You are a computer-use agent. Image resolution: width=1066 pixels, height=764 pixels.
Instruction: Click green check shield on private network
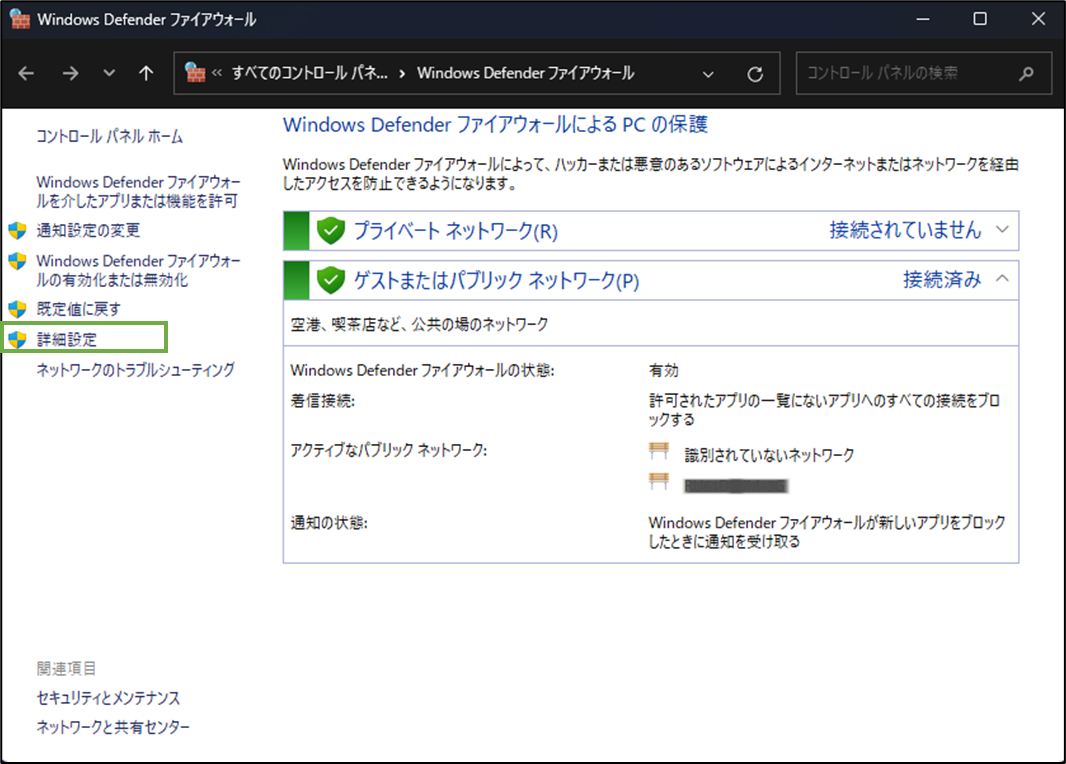coord(331,231)
